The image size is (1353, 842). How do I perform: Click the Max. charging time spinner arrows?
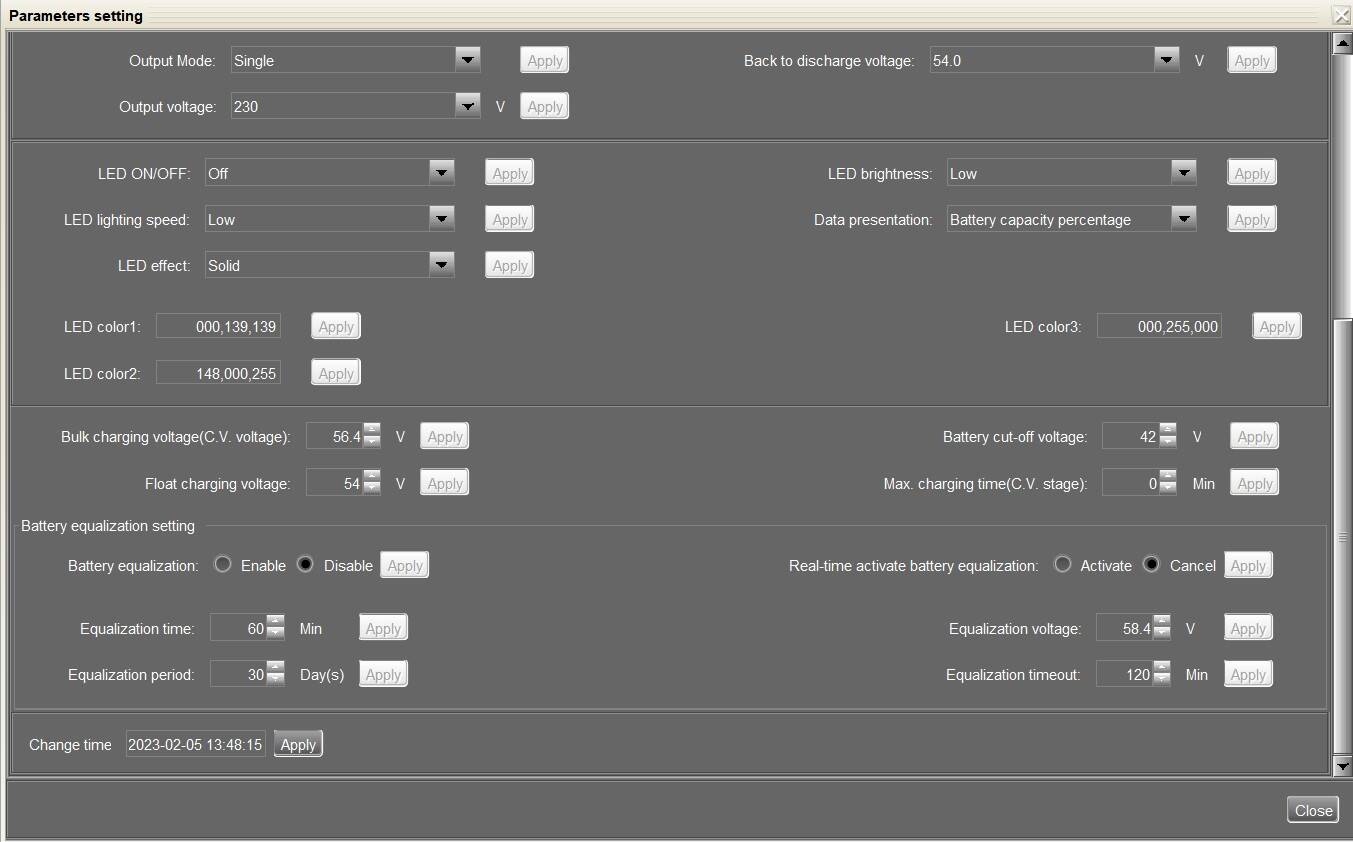pos(1168,483)
